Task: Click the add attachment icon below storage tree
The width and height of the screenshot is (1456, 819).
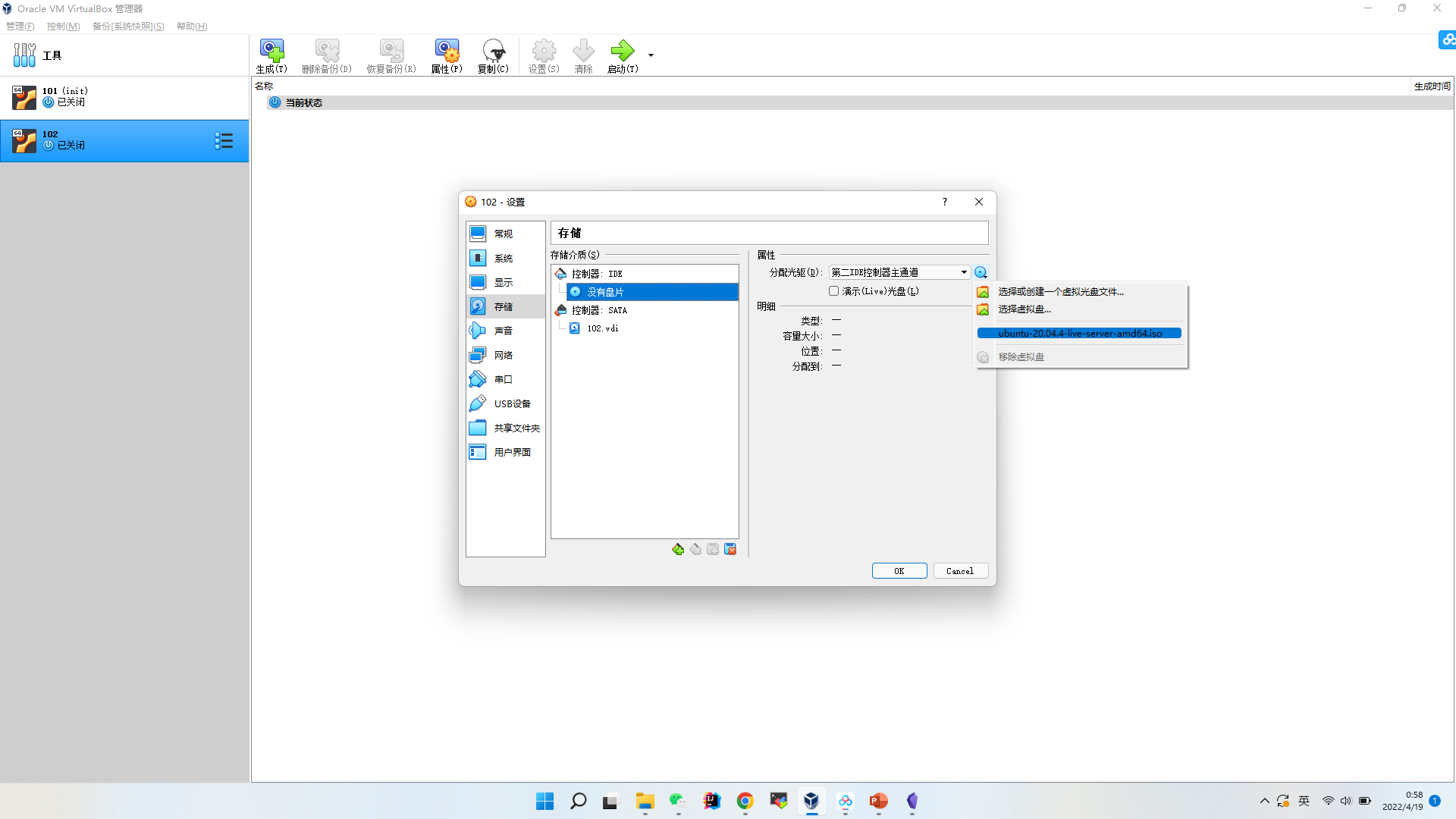Action: point(713,549)
